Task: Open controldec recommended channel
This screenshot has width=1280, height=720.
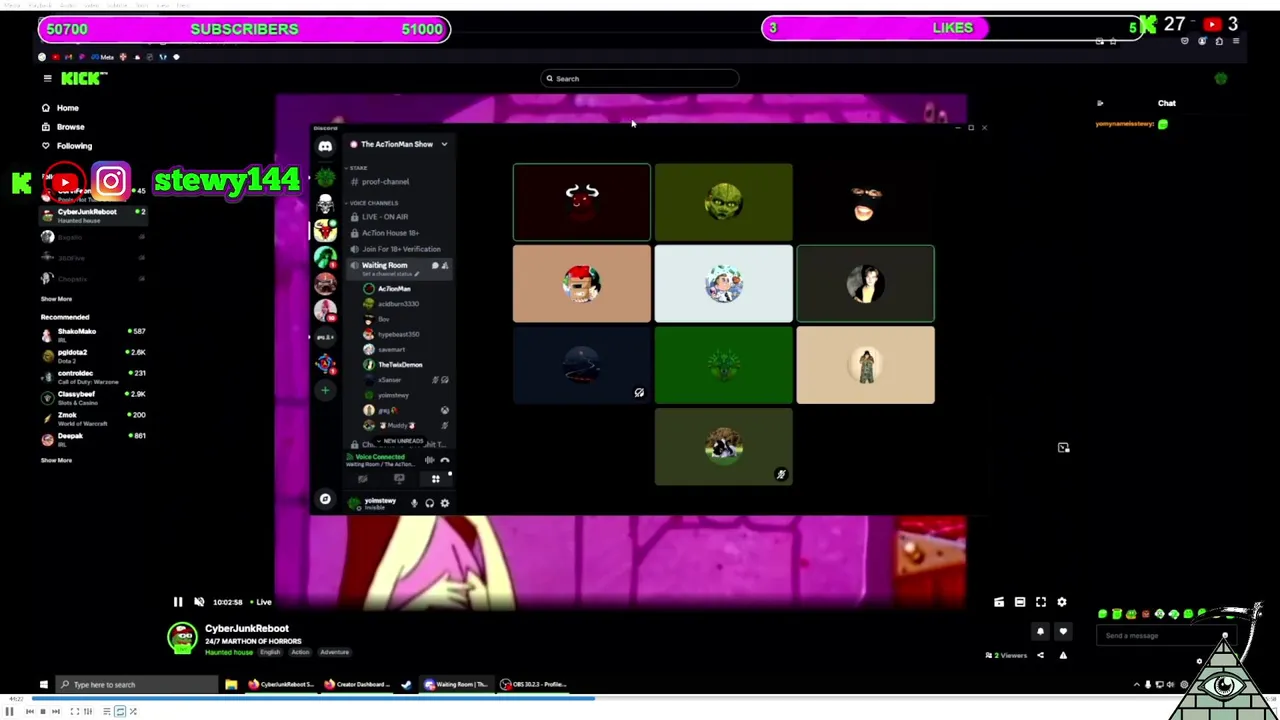Action: pos(92,376)
